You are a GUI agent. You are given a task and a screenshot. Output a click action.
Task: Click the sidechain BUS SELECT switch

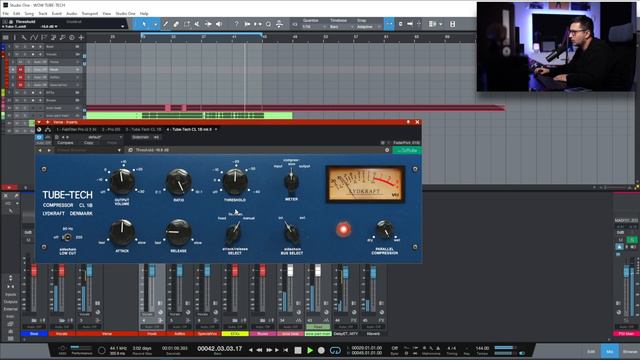coord(291,233)
